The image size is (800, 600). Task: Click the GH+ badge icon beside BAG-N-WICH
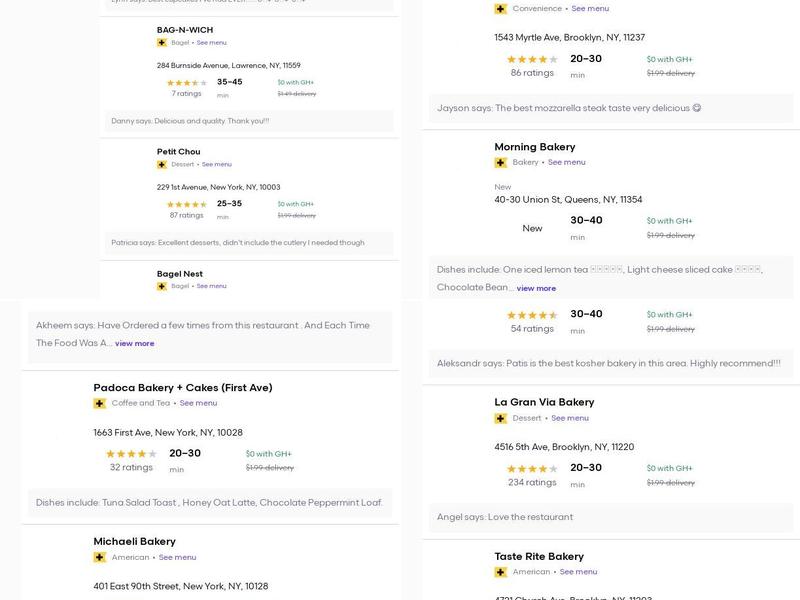click(x=162, y=43)
